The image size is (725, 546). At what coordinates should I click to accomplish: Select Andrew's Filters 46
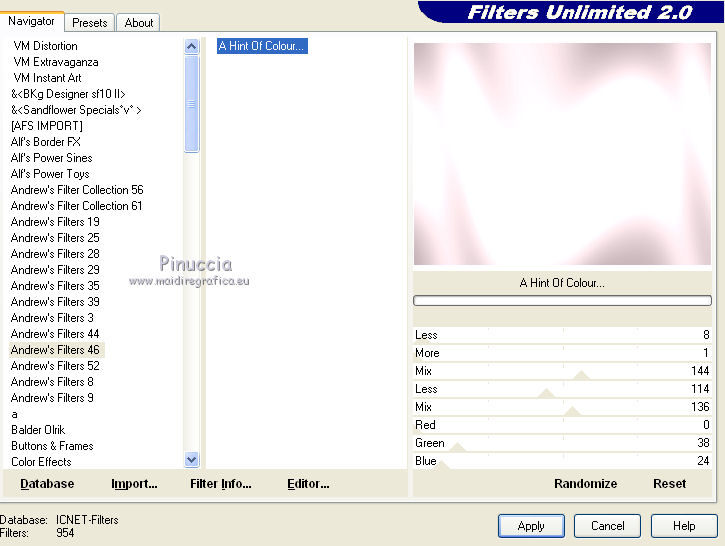coord(56,350)
